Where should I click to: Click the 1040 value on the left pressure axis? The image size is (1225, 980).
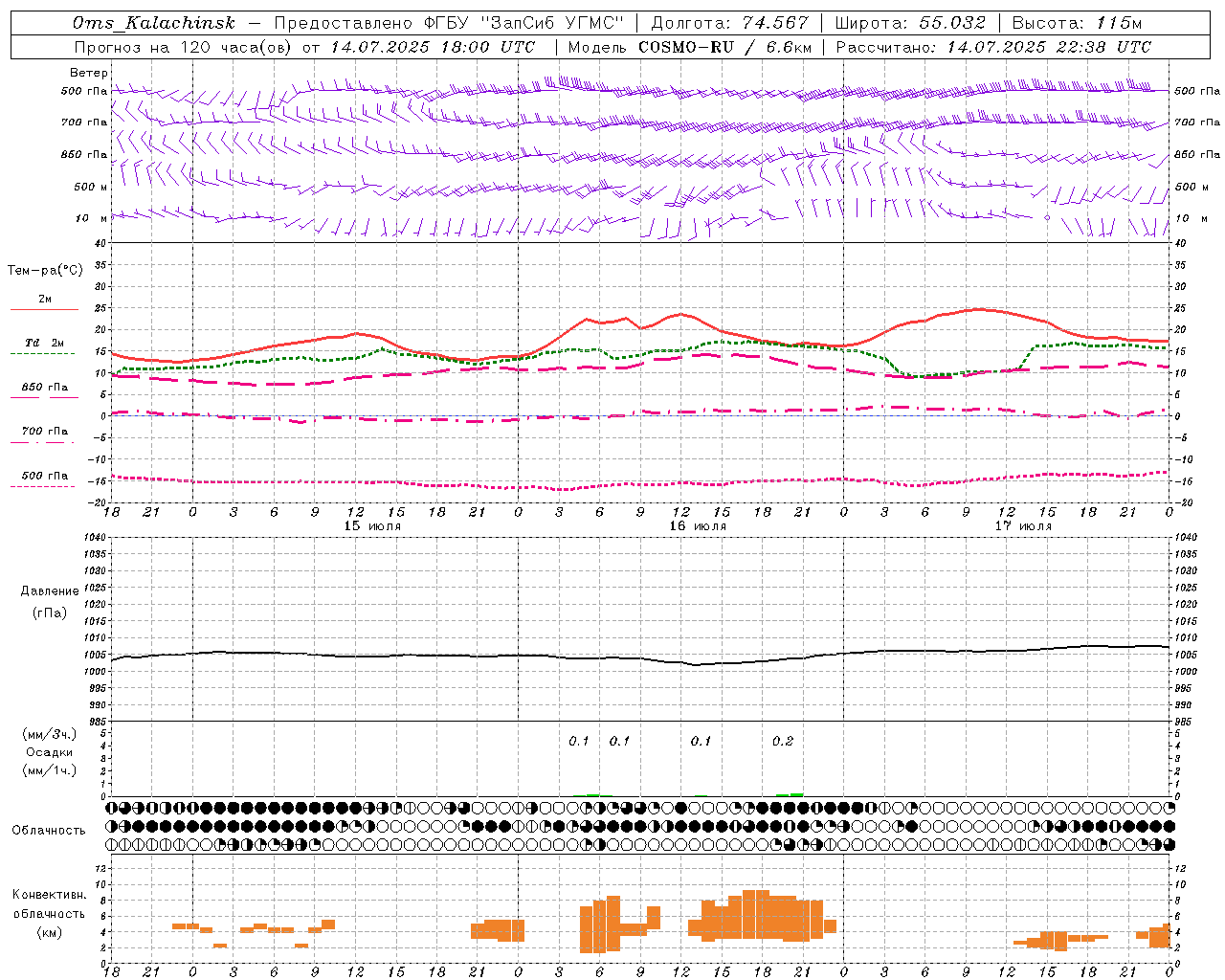pyautogui.click(x=93, y=537)
